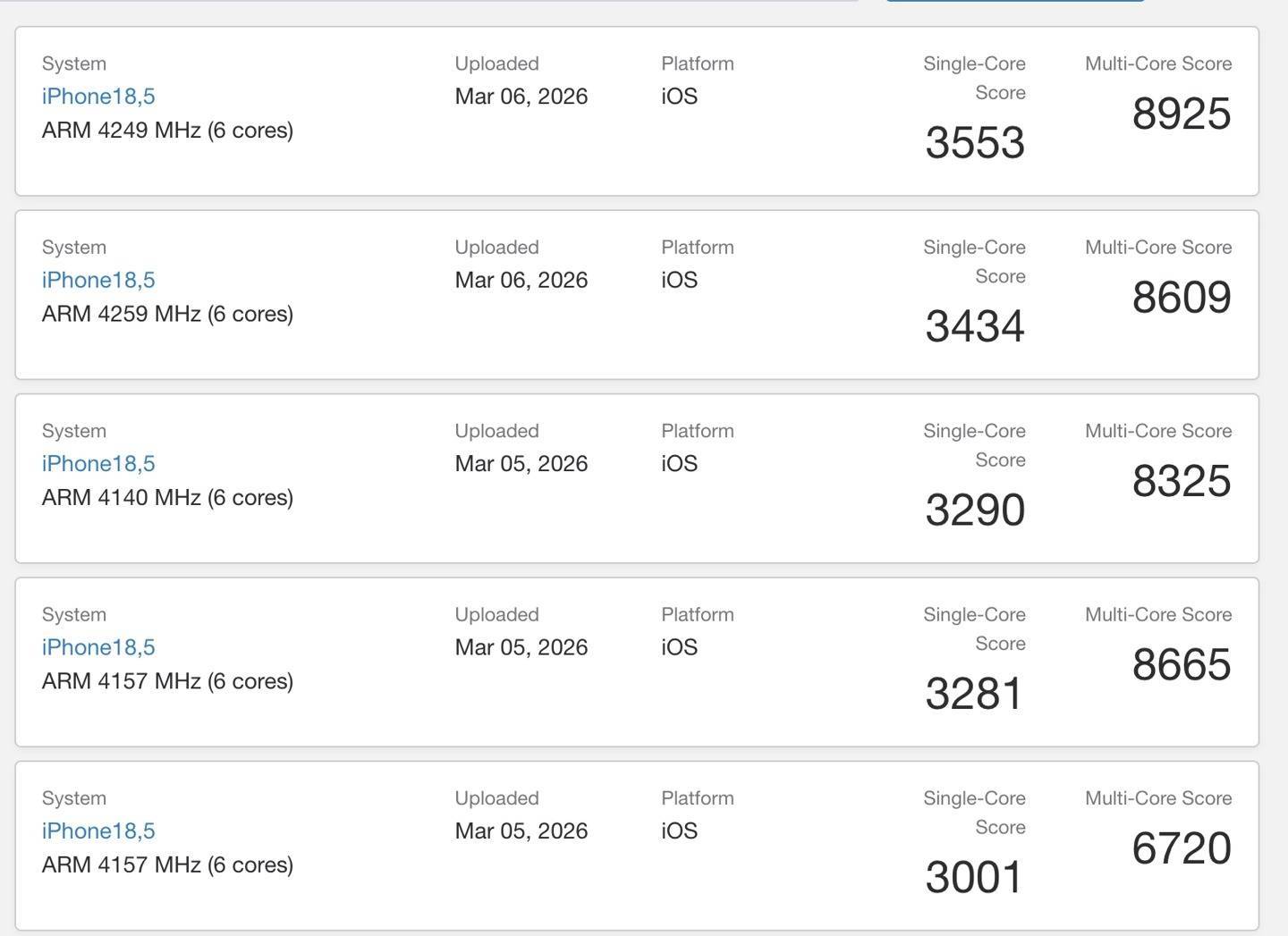This screenshot has height=936, width=1288.
Task: Click the 8925 multi-core score
Action: pyautogui.click(x=1181, y=114)
